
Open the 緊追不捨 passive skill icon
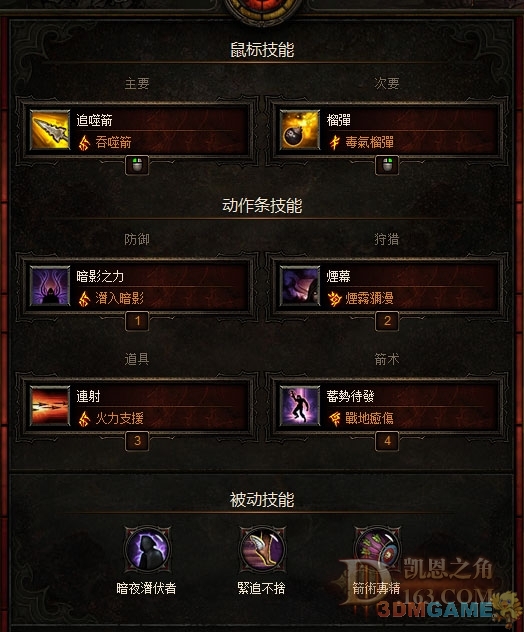(x=262, y=549)
